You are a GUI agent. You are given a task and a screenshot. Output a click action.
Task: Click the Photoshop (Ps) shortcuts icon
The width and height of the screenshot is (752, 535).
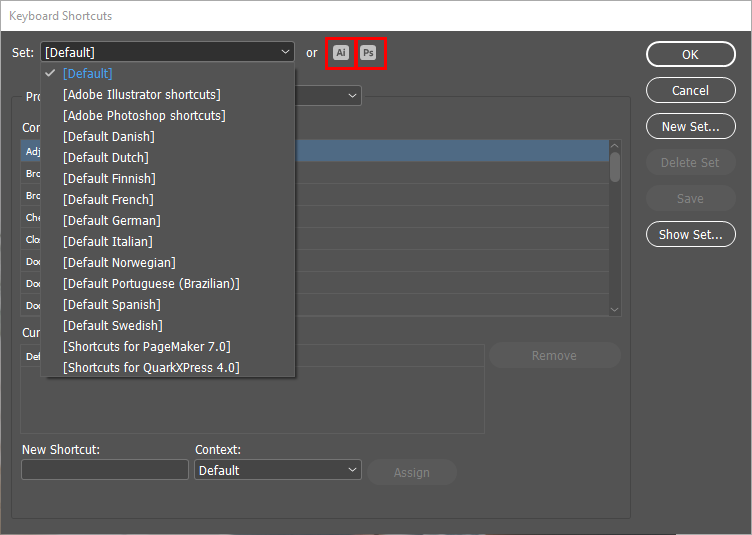(x=368, y=53)
